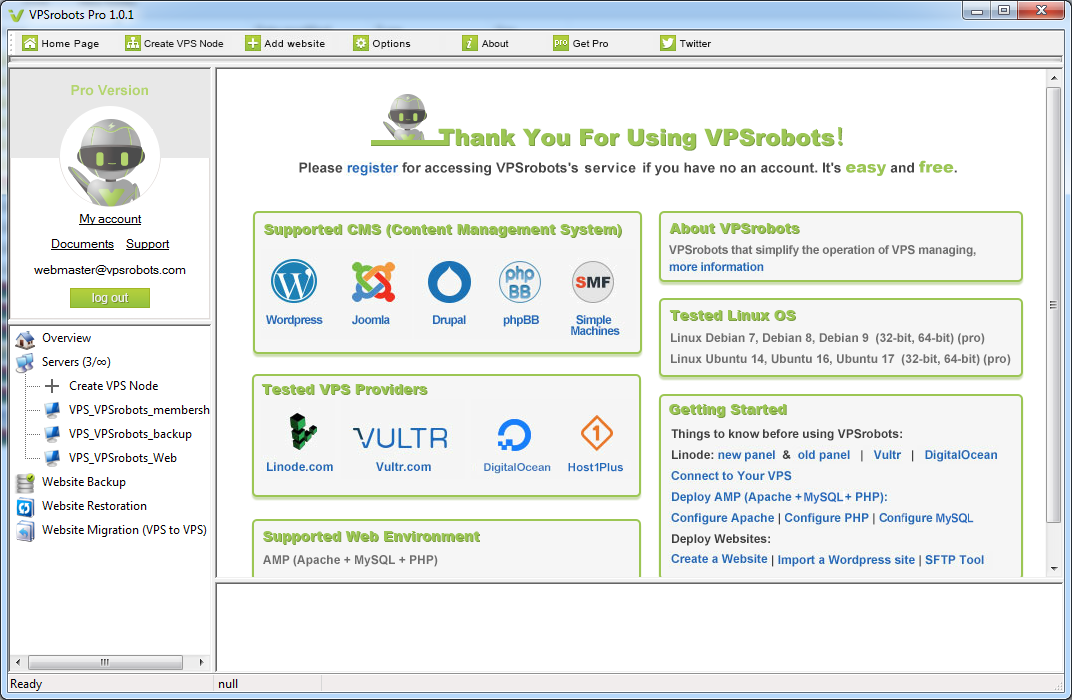The height and width of the screenshot is (700, 1072).
Task: Open the Vultr.com link
Action: point(403,467)
